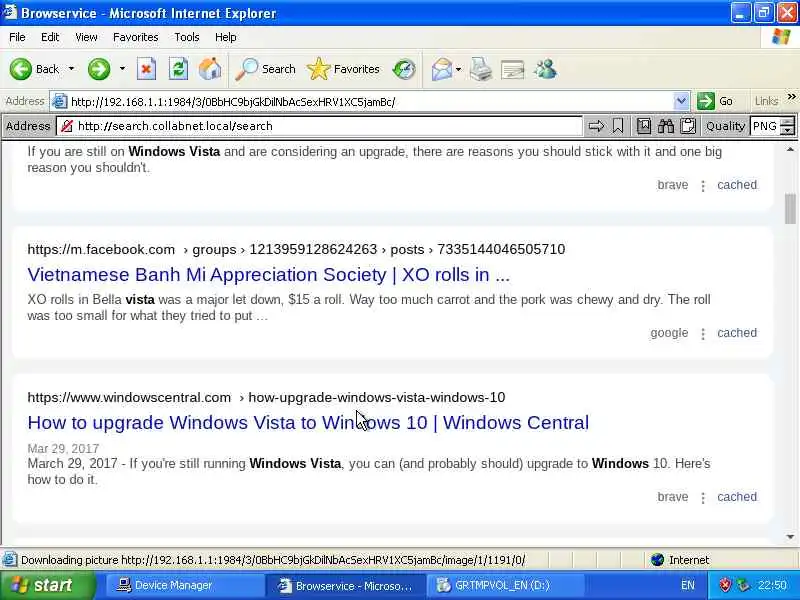This screenshot has width=800, height=600.
Task: Open How to upgrade Windows Vista link
Action: pyautogui.click(x=308, y=422)
